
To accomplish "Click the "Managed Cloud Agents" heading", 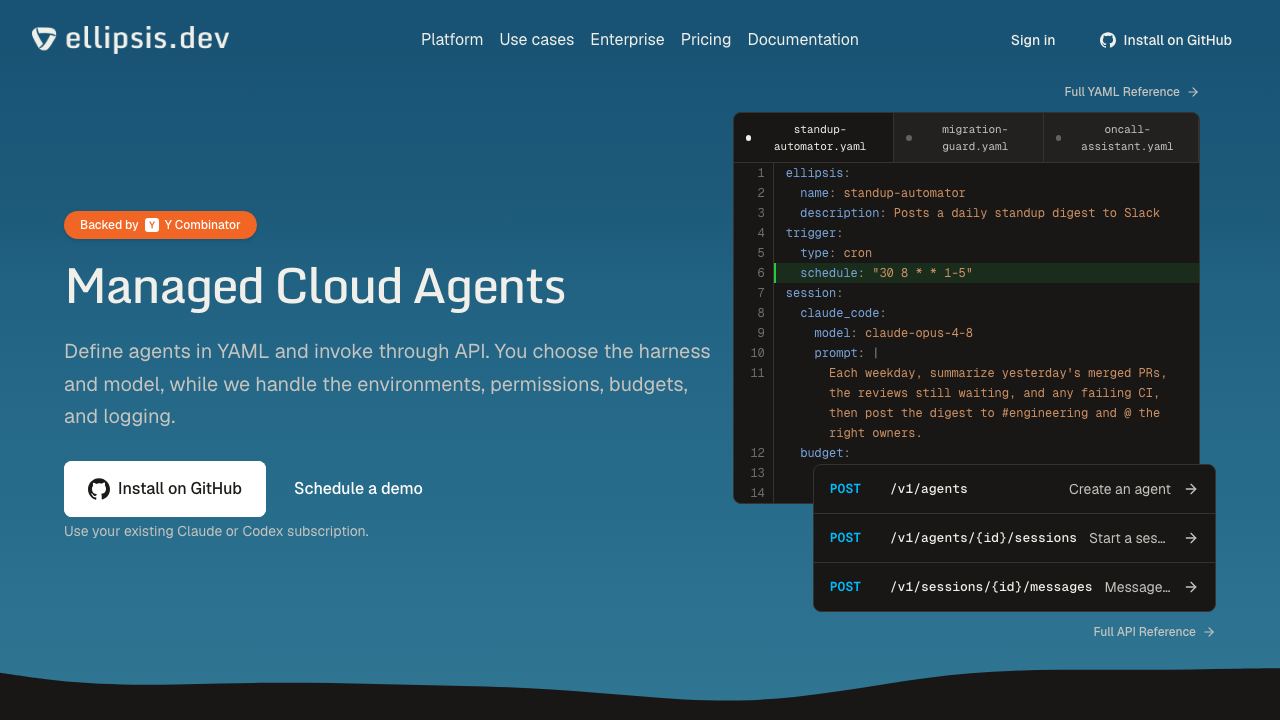I will [x=315, y=286].
